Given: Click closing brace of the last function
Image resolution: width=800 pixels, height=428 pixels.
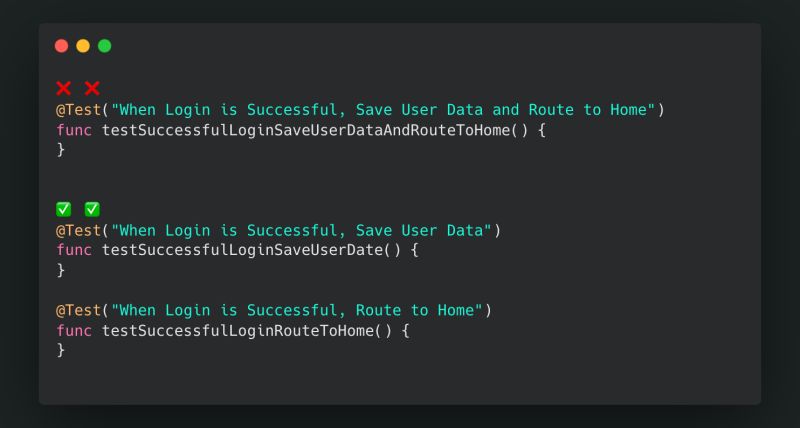Looking at the screenshot, I should [60, 350].
